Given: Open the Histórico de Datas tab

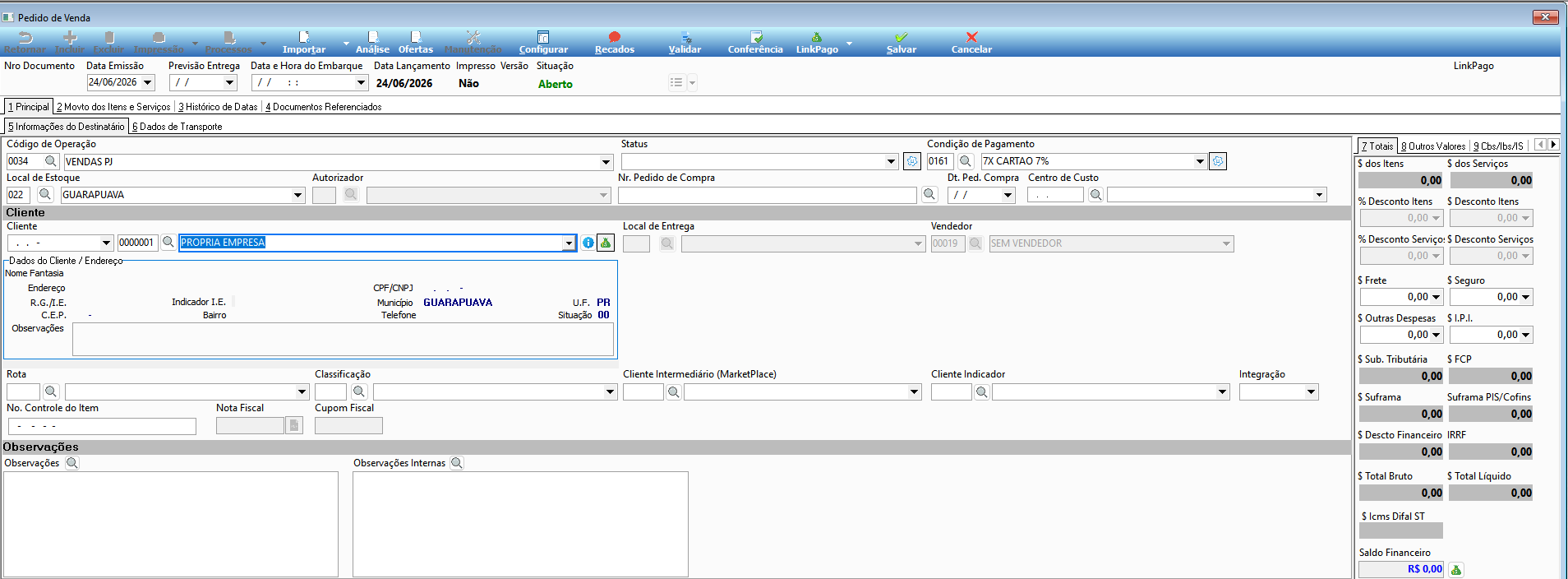Looking at the screenshot, I should [218, 107].
